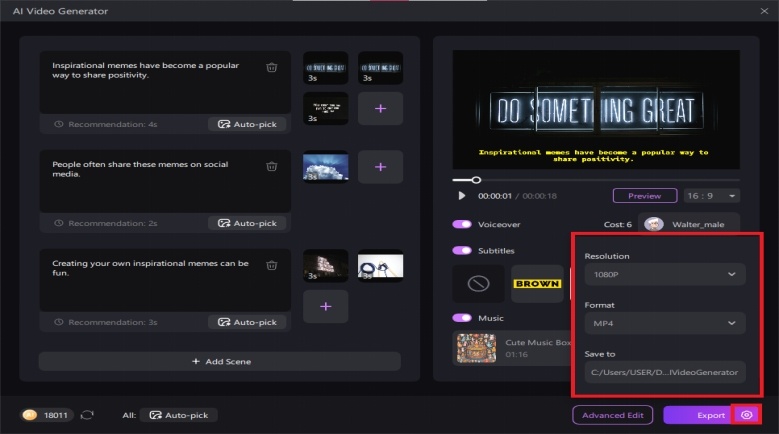Click trash icon on third scene
Screen dimensions: 779x434
(x=271, y=265)
